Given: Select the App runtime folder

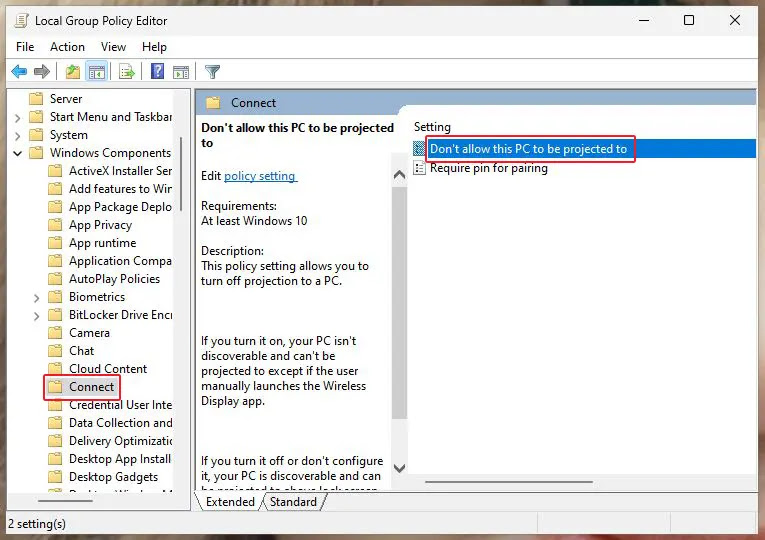Looking at the screenshot, I should 102,243.
